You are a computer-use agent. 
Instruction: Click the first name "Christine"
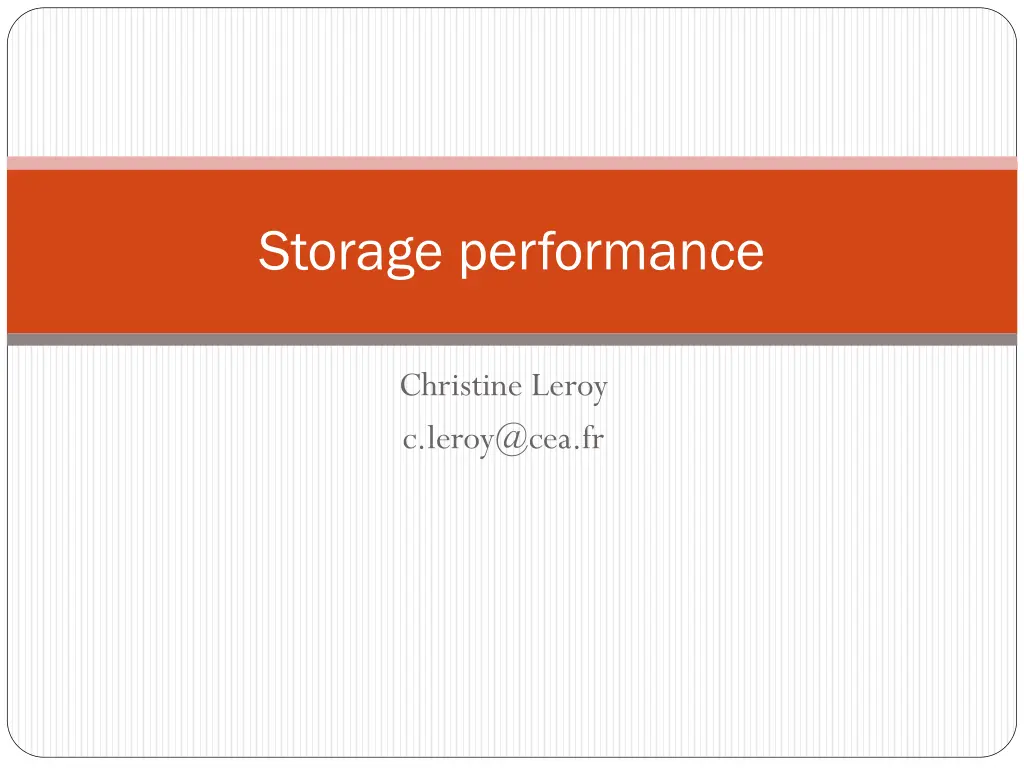coord(461,386)
